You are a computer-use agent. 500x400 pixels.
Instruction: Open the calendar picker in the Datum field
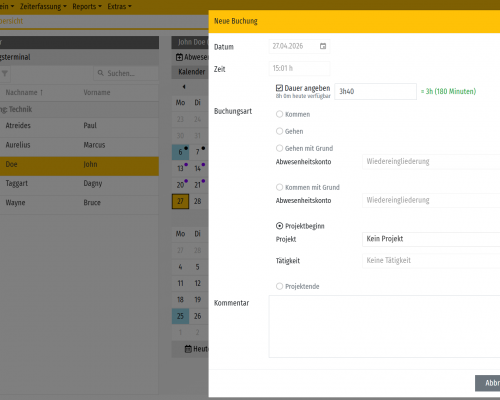tap(323, 46)
